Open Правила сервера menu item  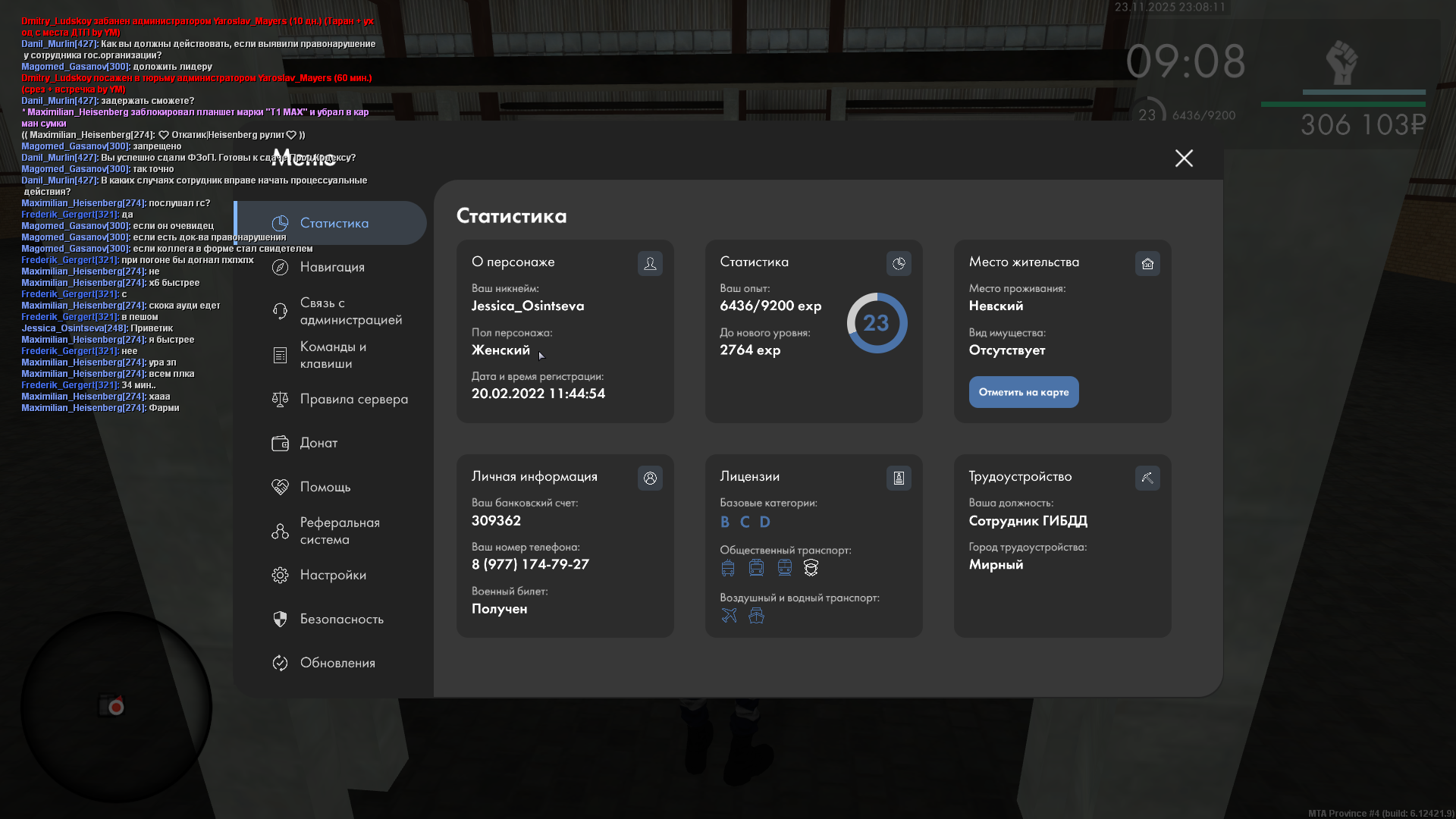coord(353,399)
